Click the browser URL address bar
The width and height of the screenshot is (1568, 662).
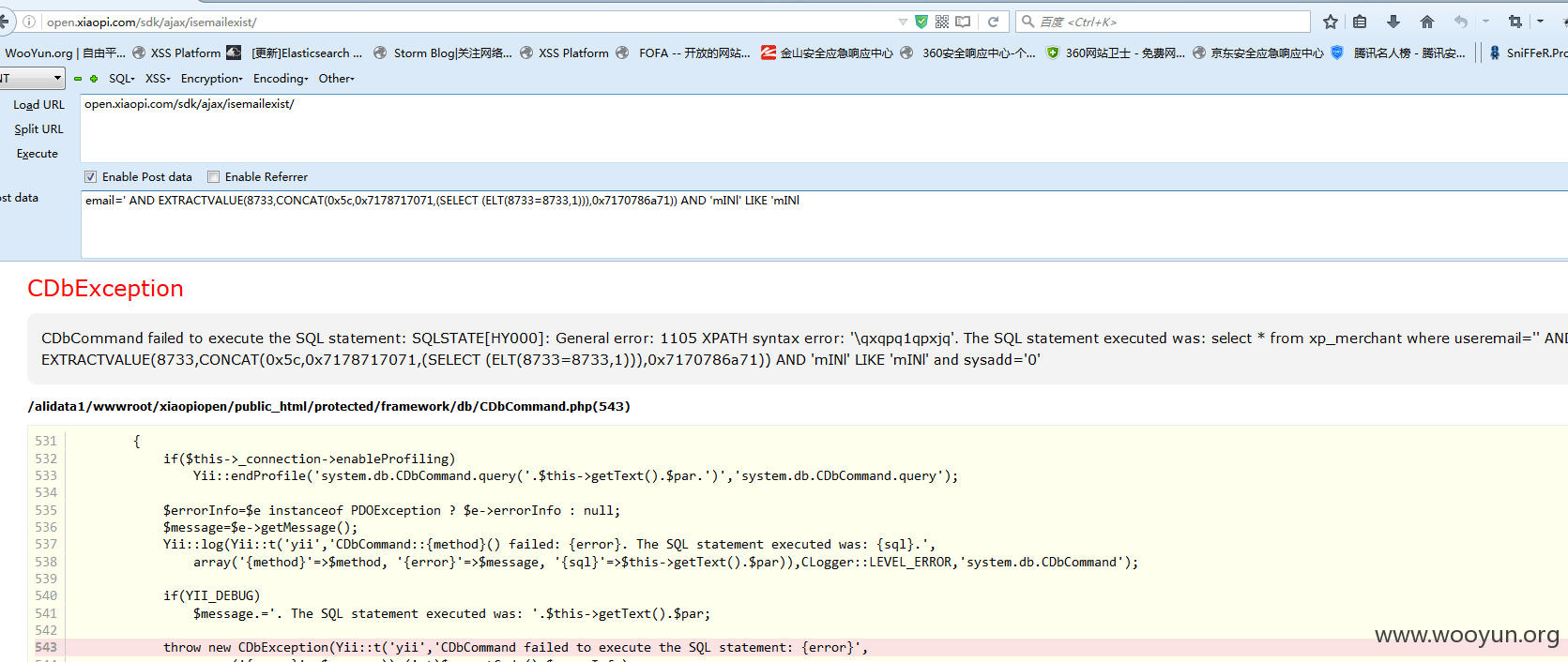469,22
